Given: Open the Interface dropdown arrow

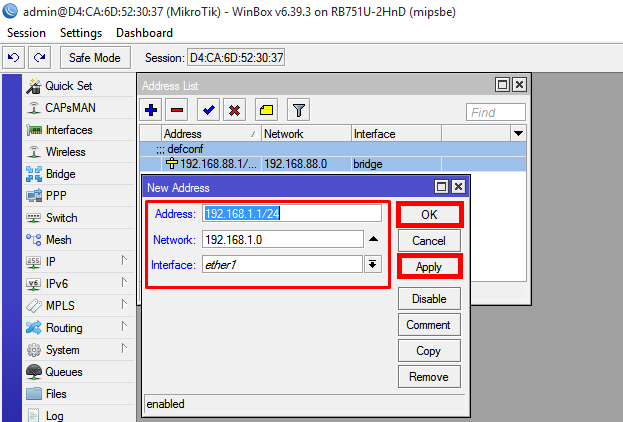Looking at the screenshot, I should 372,264.
